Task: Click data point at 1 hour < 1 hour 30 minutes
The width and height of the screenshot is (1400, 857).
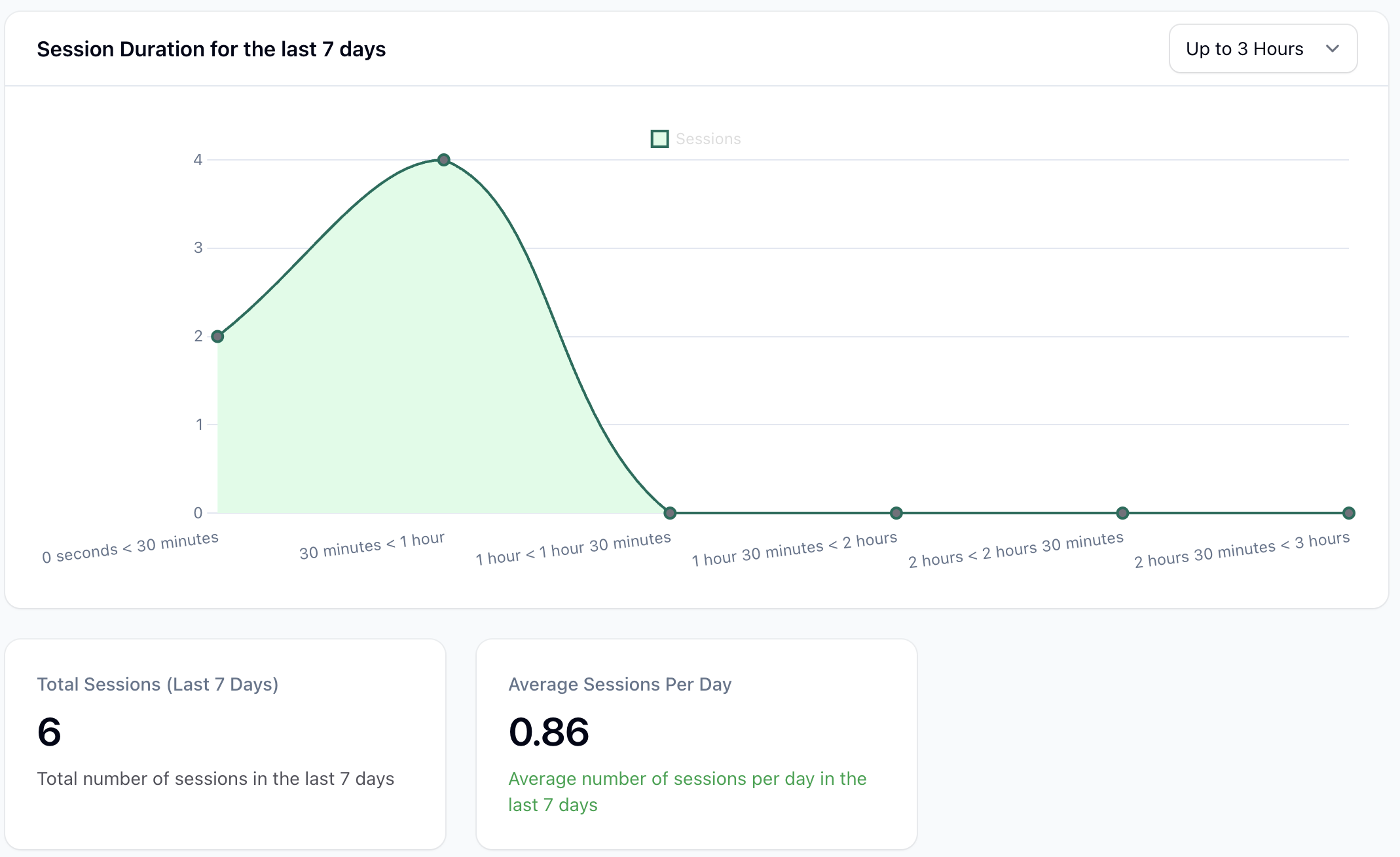Action: click(670, 513)
